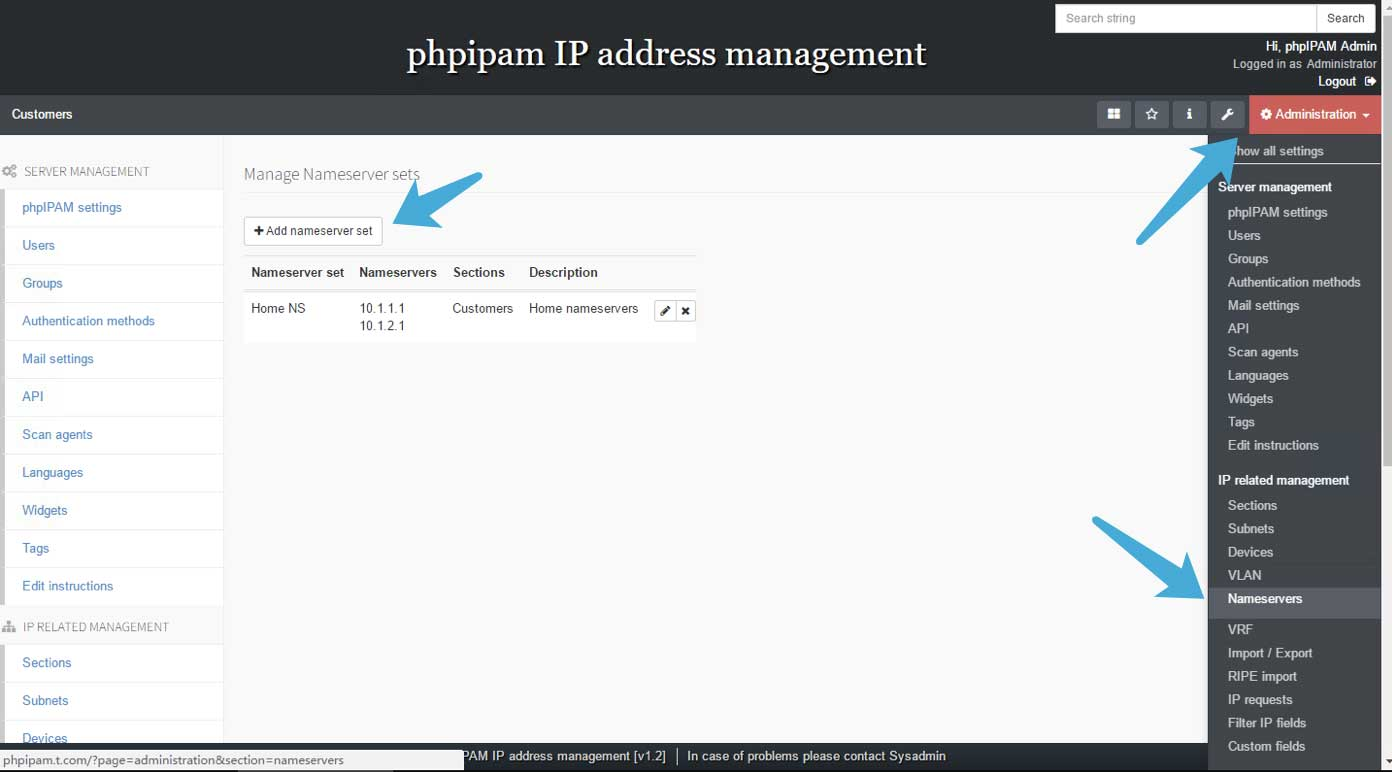The height and width of the screenshot is (772, 1392).
Task: Open Tags in left sidebar
Action: (36, 548)
